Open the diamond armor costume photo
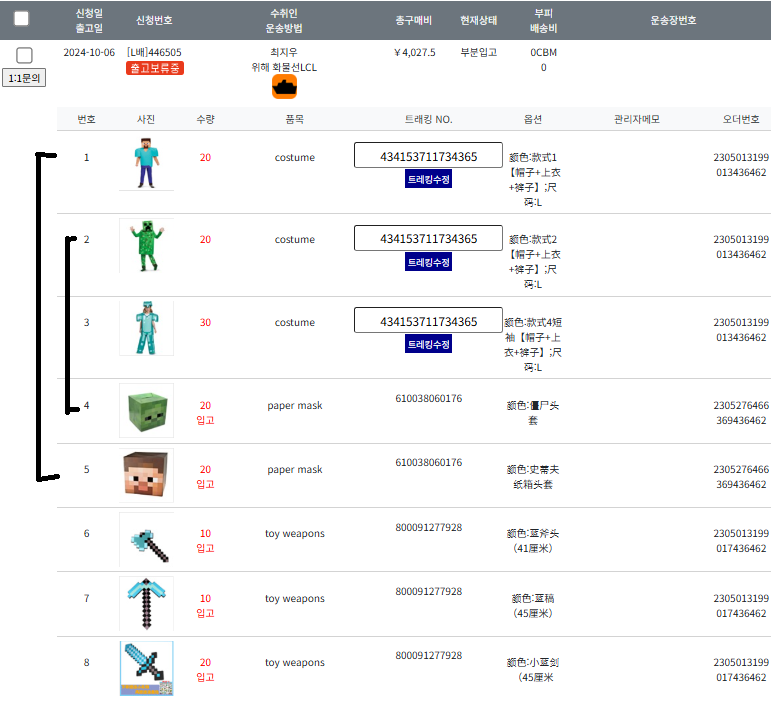 [146, 328]
